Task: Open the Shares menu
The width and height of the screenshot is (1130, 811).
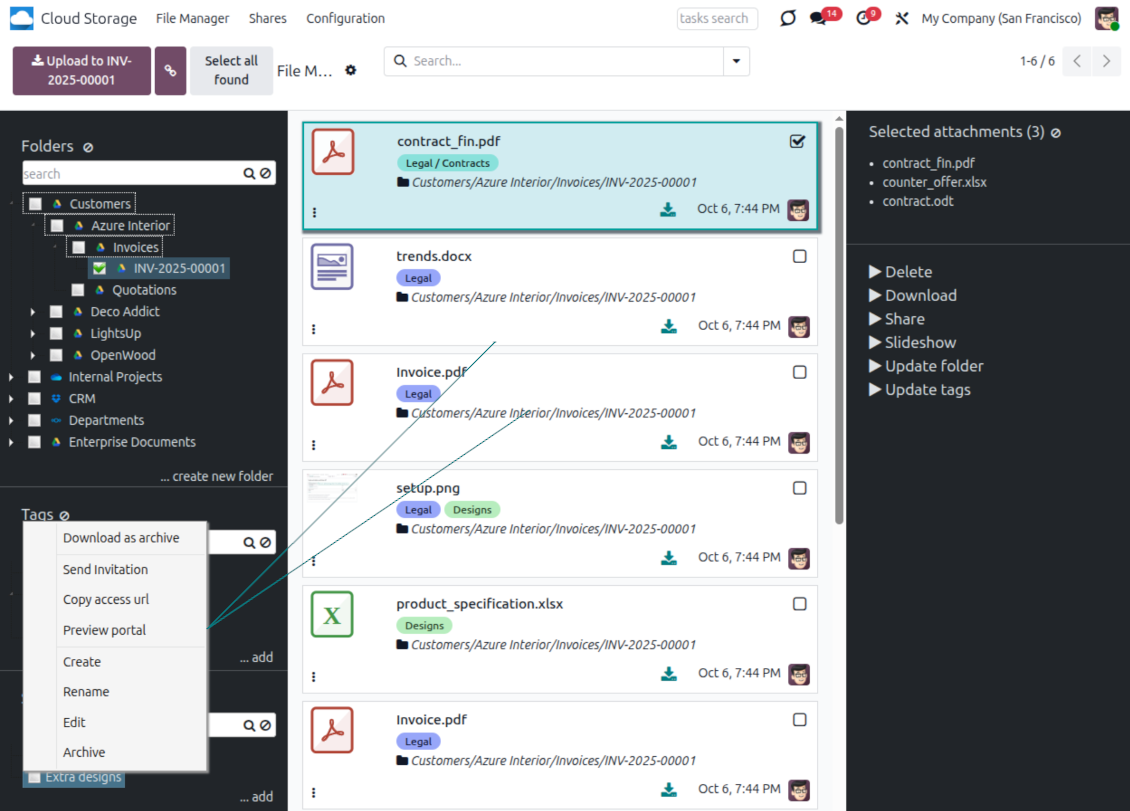Action: click(x=267, y=19)
